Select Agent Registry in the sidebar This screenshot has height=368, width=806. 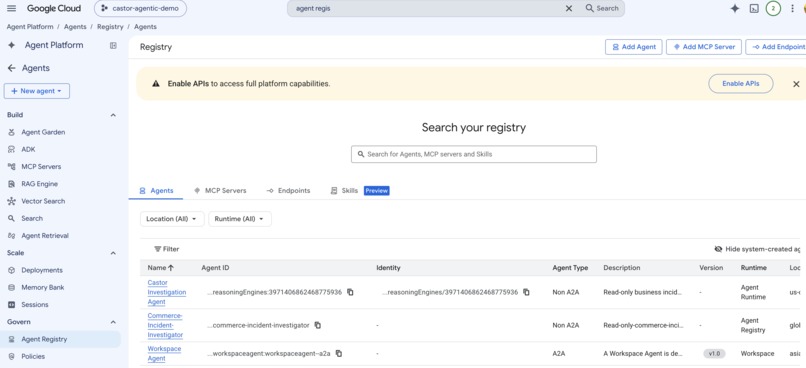click(x=60, y=339)
